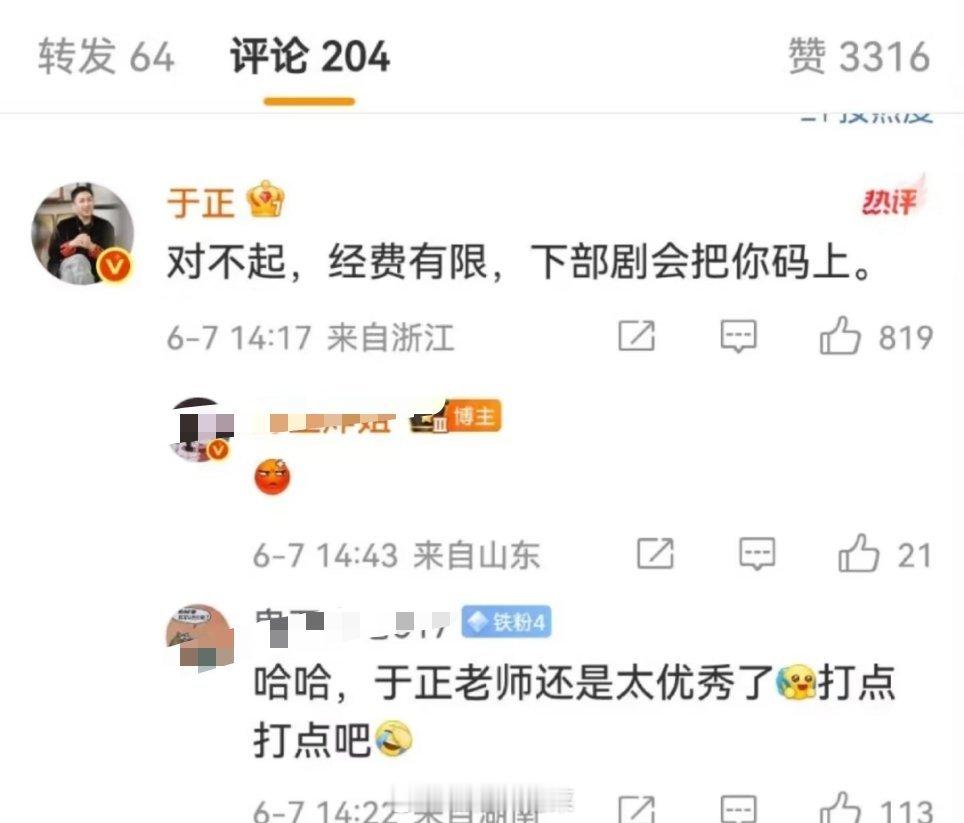Open the blogger's blurred avatar
This screenshot has width=964, height=823.
pyautogui.click(x=201, y=429)
